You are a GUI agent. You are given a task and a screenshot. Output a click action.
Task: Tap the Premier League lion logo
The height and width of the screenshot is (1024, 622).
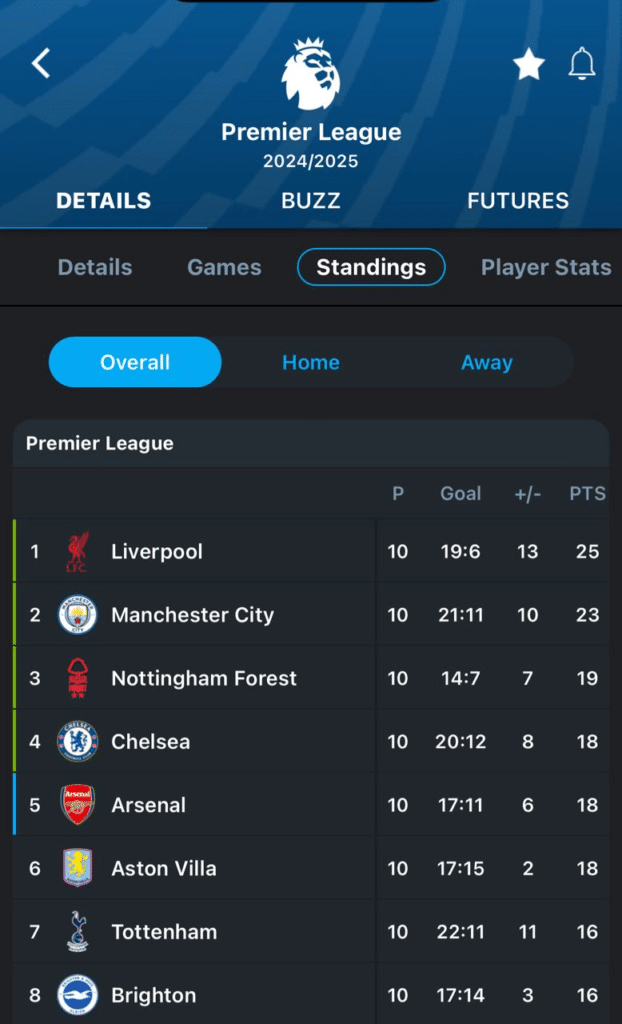click(311, 75)
